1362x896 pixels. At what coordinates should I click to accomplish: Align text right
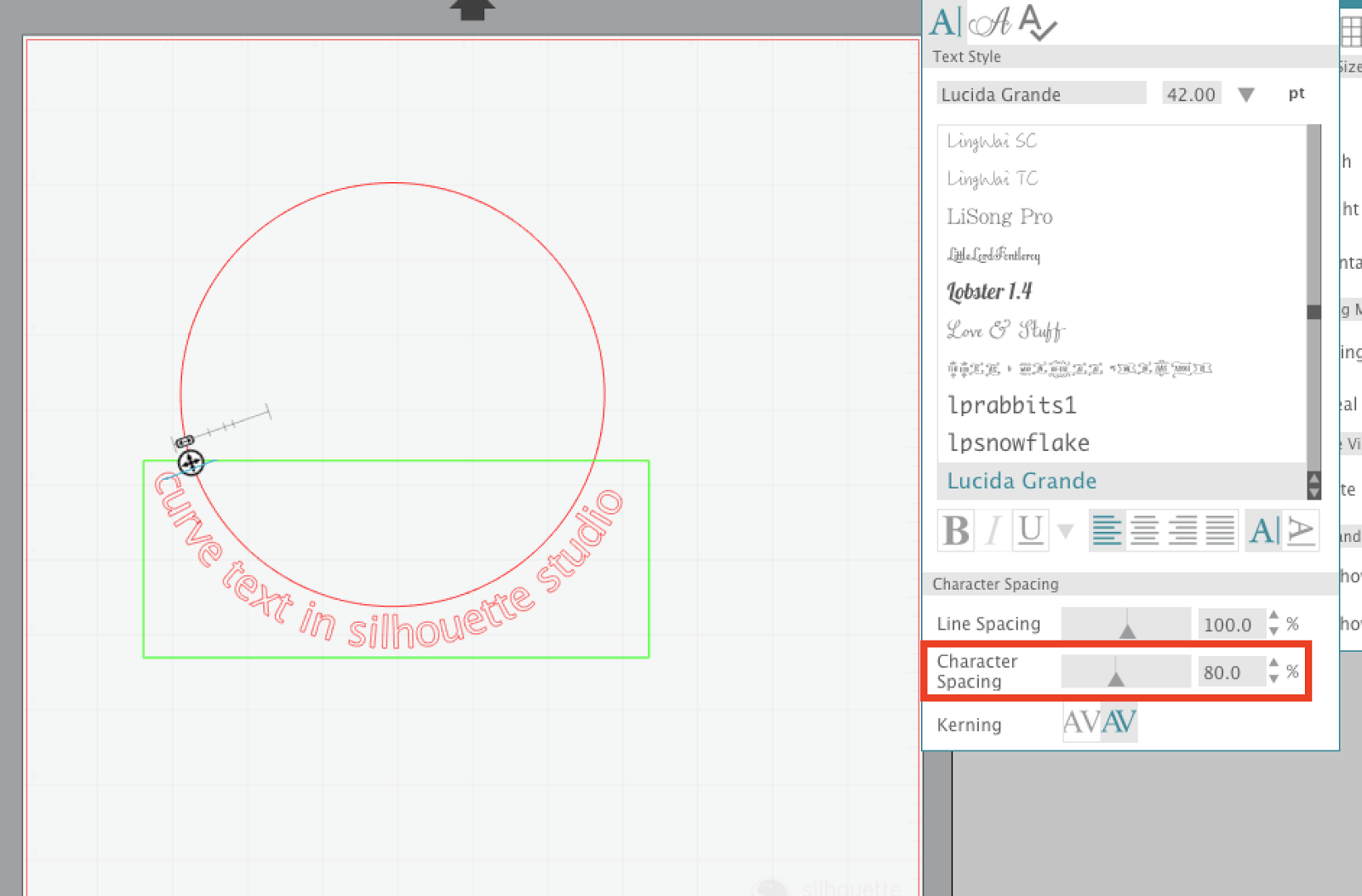click(1182, 531)
